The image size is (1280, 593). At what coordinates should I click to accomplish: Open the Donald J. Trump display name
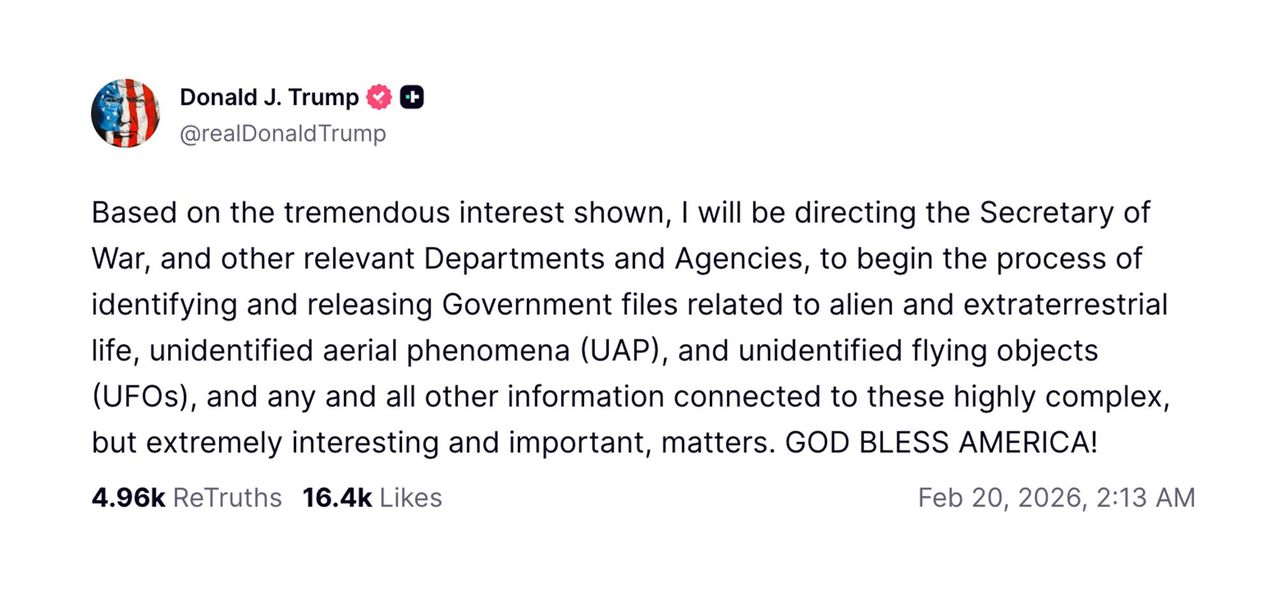(269, 97)
